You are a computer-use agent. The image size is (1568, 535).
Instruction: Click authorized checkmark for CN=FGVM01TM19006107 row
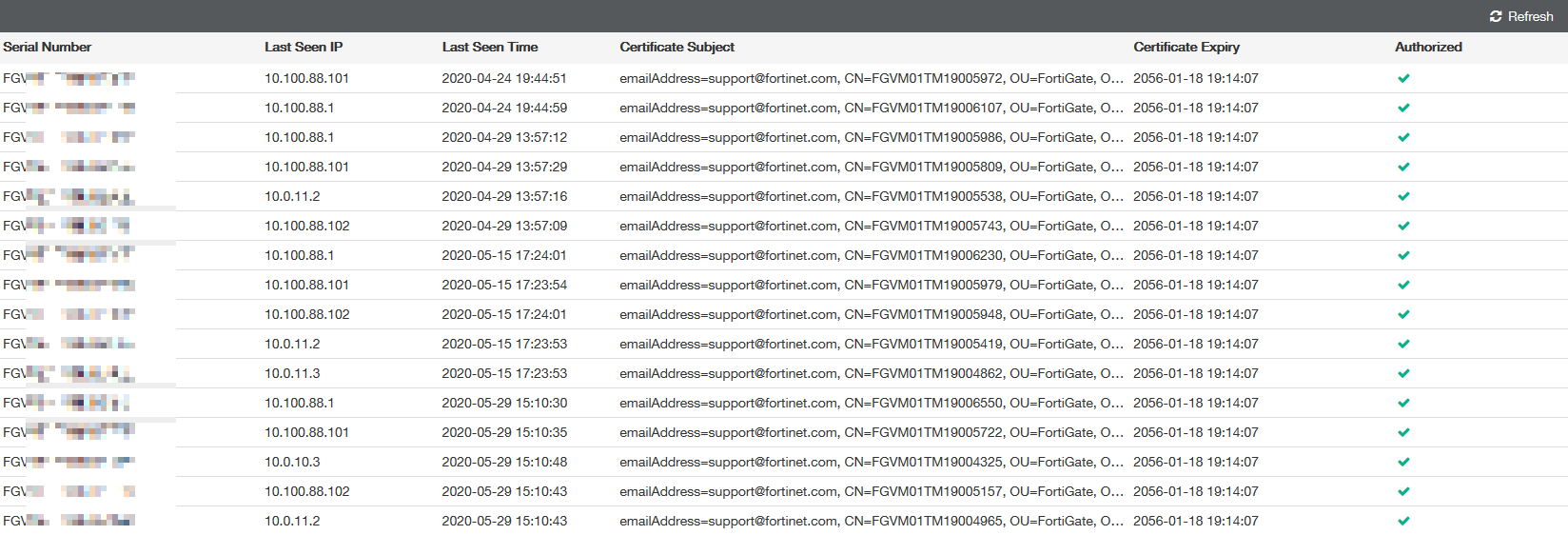click(x=1403, y=108)
